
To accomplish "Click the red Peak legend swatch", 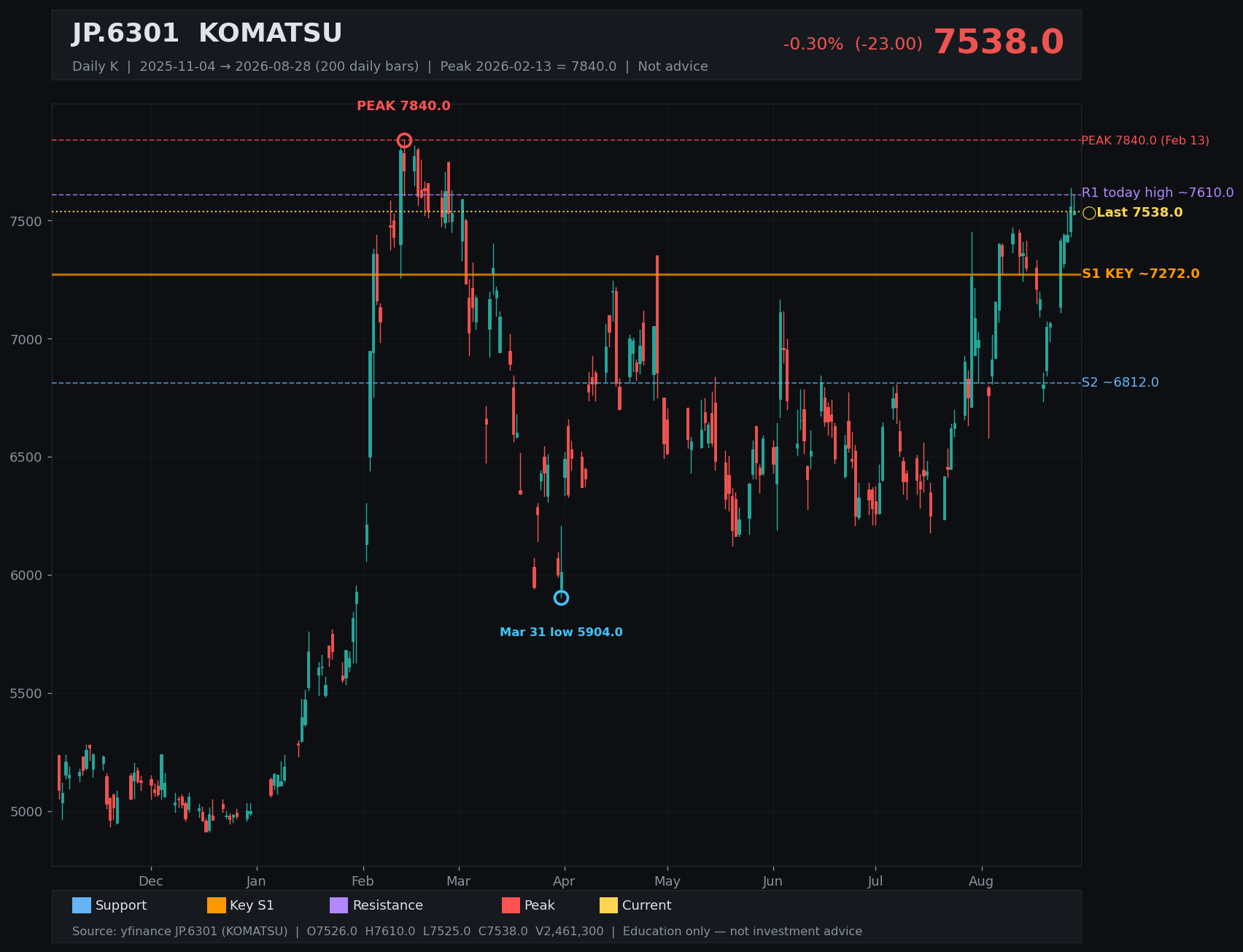I will [511, 905].
